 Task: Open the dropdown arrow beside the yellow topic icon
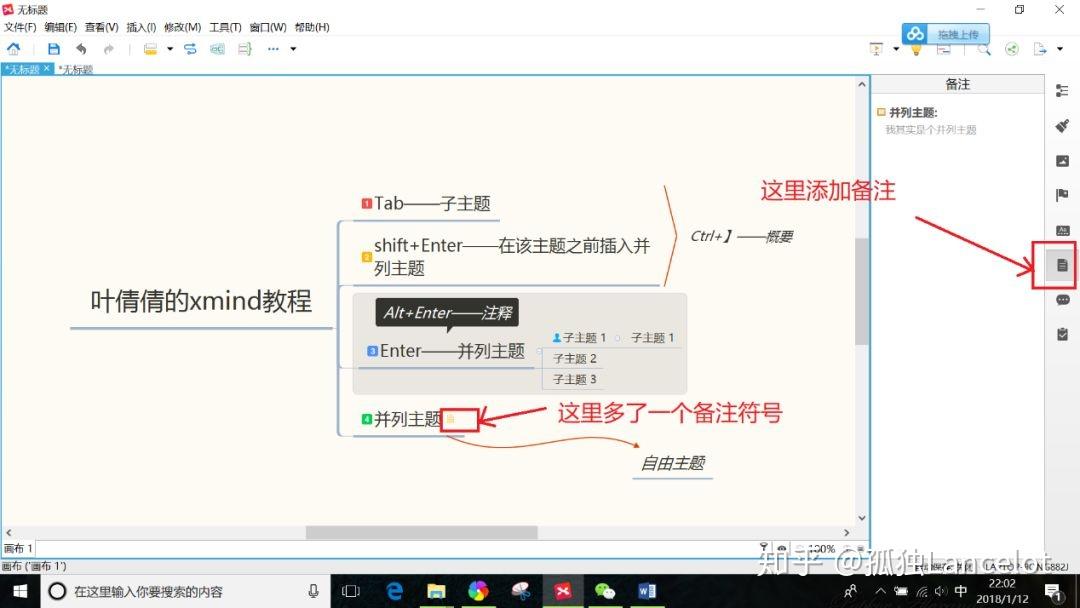click(x=169, y=49)
